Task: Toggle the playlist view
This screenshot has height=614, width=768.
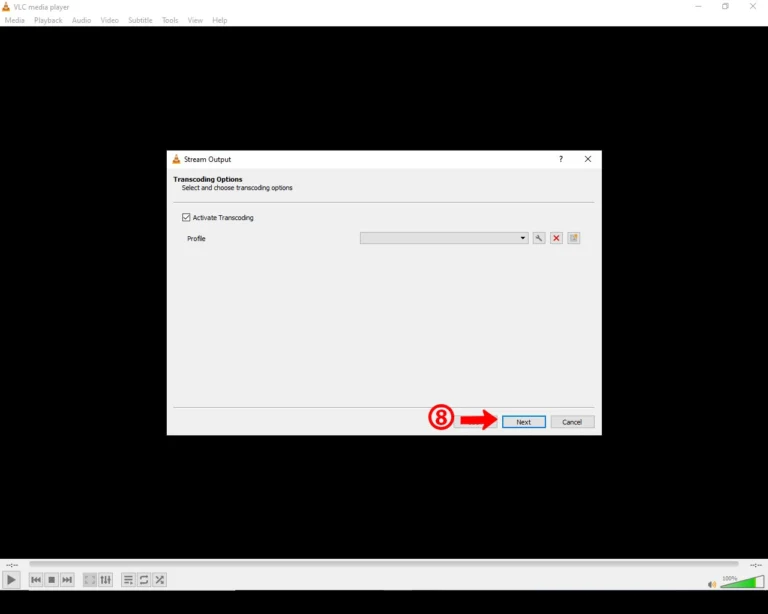Action: [x=128, y=580]
